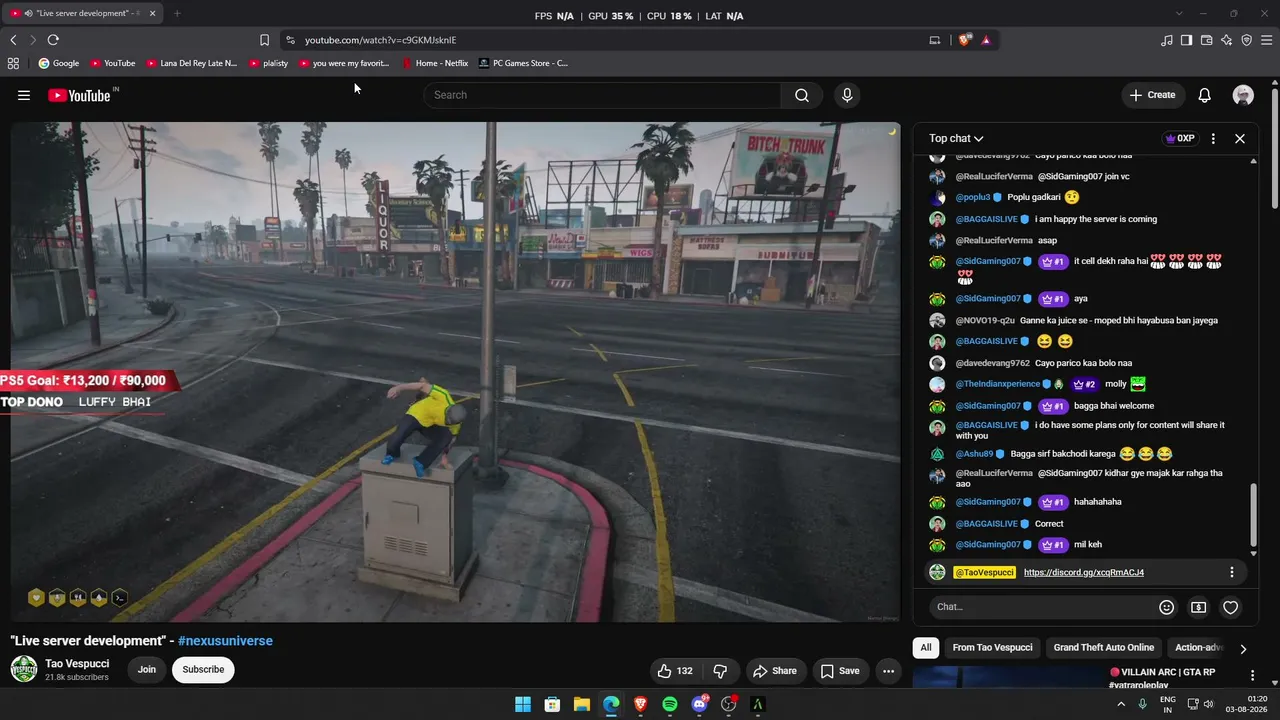Go to the YouTube home logo

79,95
